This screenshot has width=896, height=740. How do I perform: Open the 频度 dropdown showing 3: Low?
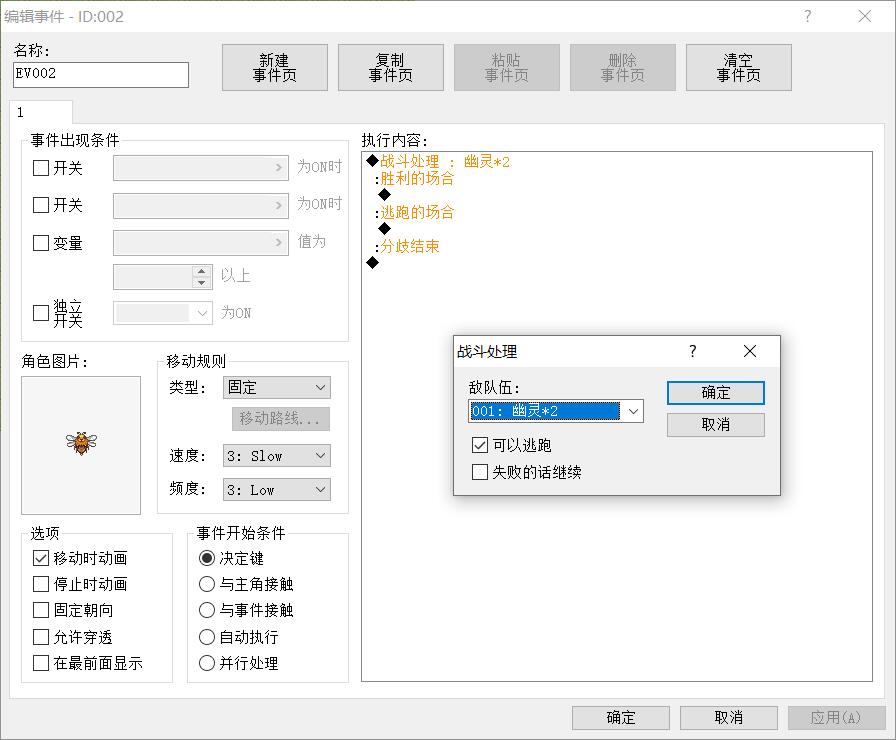point(277,490)
